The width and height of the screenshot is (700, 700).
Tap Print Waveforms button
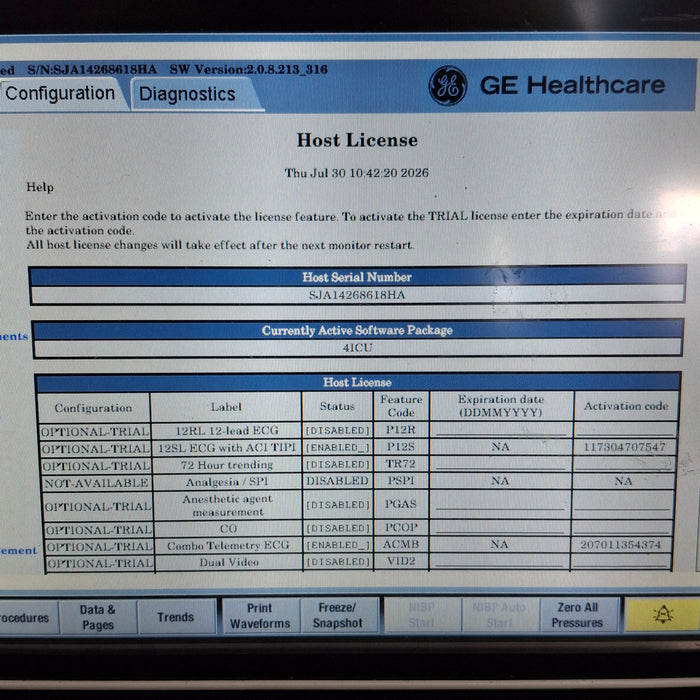[260, 616]
